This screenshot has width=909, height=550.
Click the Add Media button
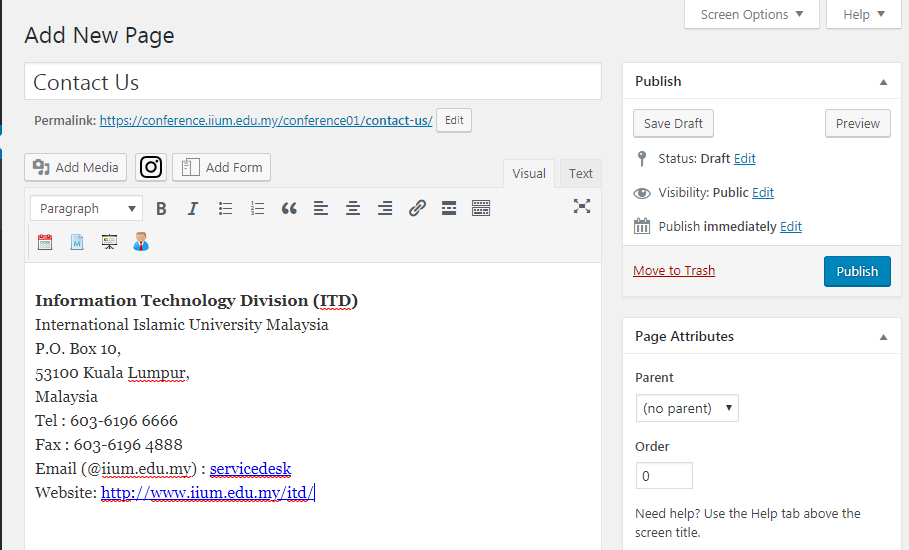click(x=75, y=167)
